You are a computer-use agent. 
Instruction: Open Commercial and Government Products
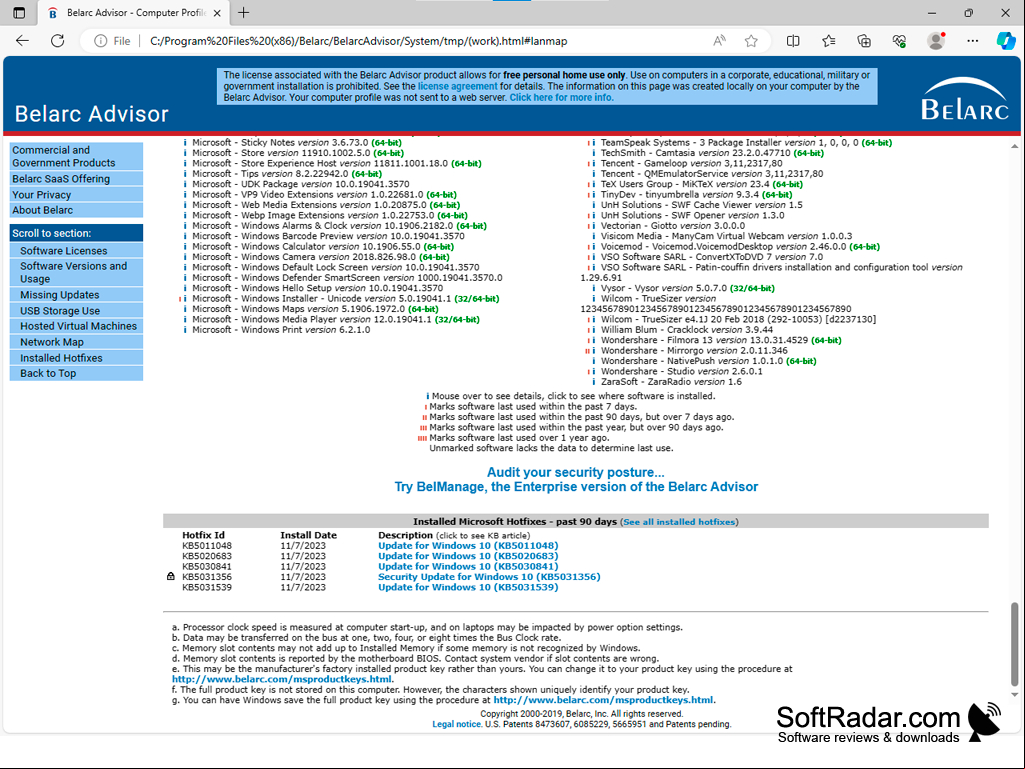[76, 156]
